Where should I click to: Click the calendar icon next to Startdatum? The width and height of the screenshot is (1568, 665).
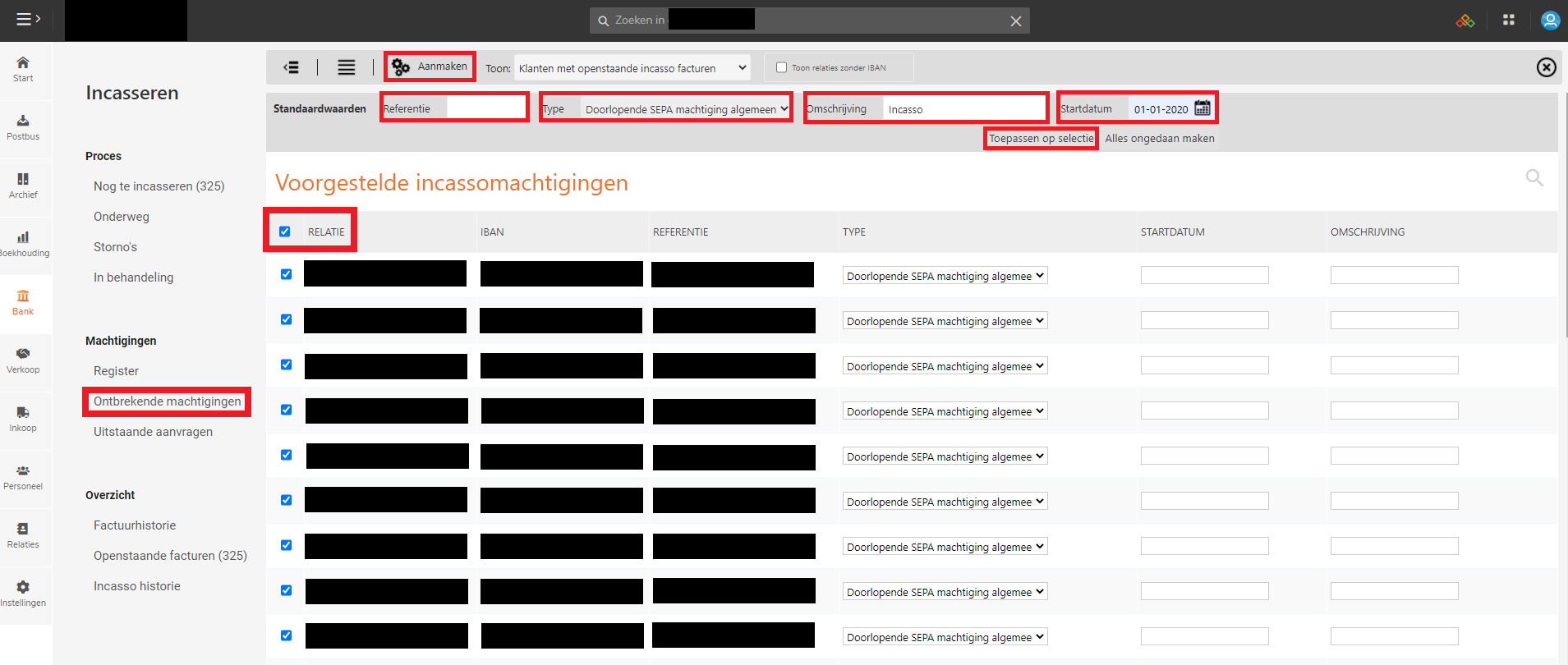pyautogui.click(x=1202, y=108)
